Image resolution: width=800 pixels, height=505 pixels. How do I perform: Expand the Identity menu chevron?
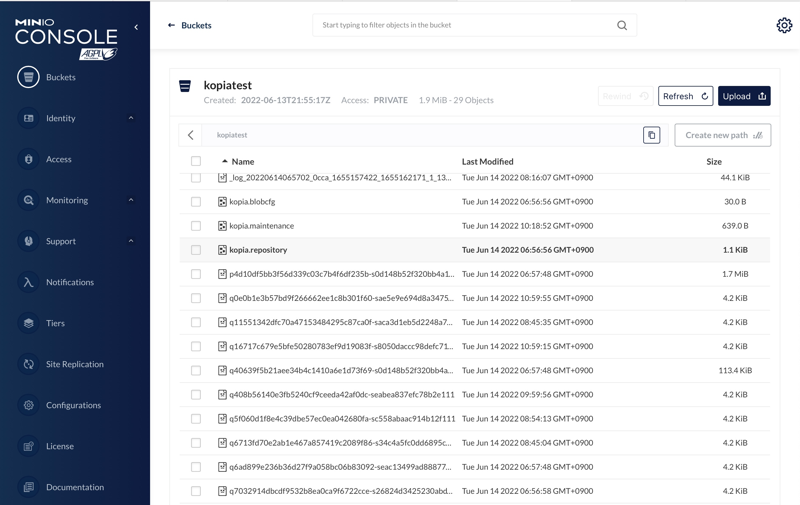click(131, 118)
